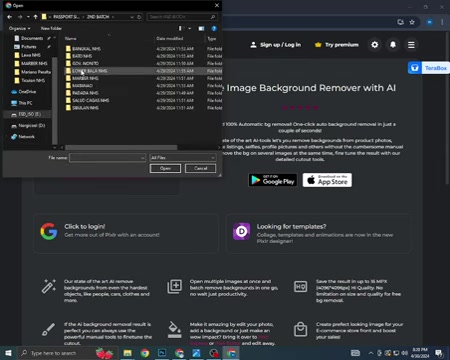Cancel the Open dialog
Image resolution: width=450 pixels, height=360 pixels.
200,168
